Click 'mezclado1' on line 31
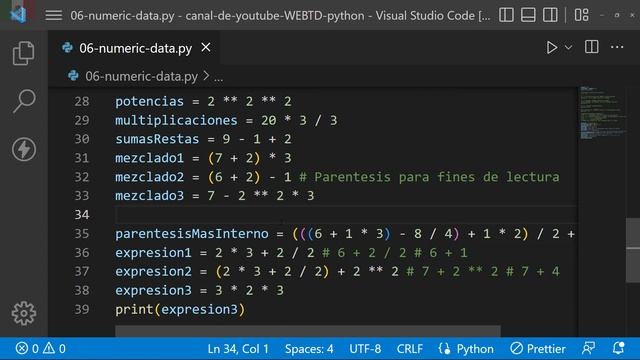Image resolution: width=640 pixels, height=360 pixels. click(149, 158)
